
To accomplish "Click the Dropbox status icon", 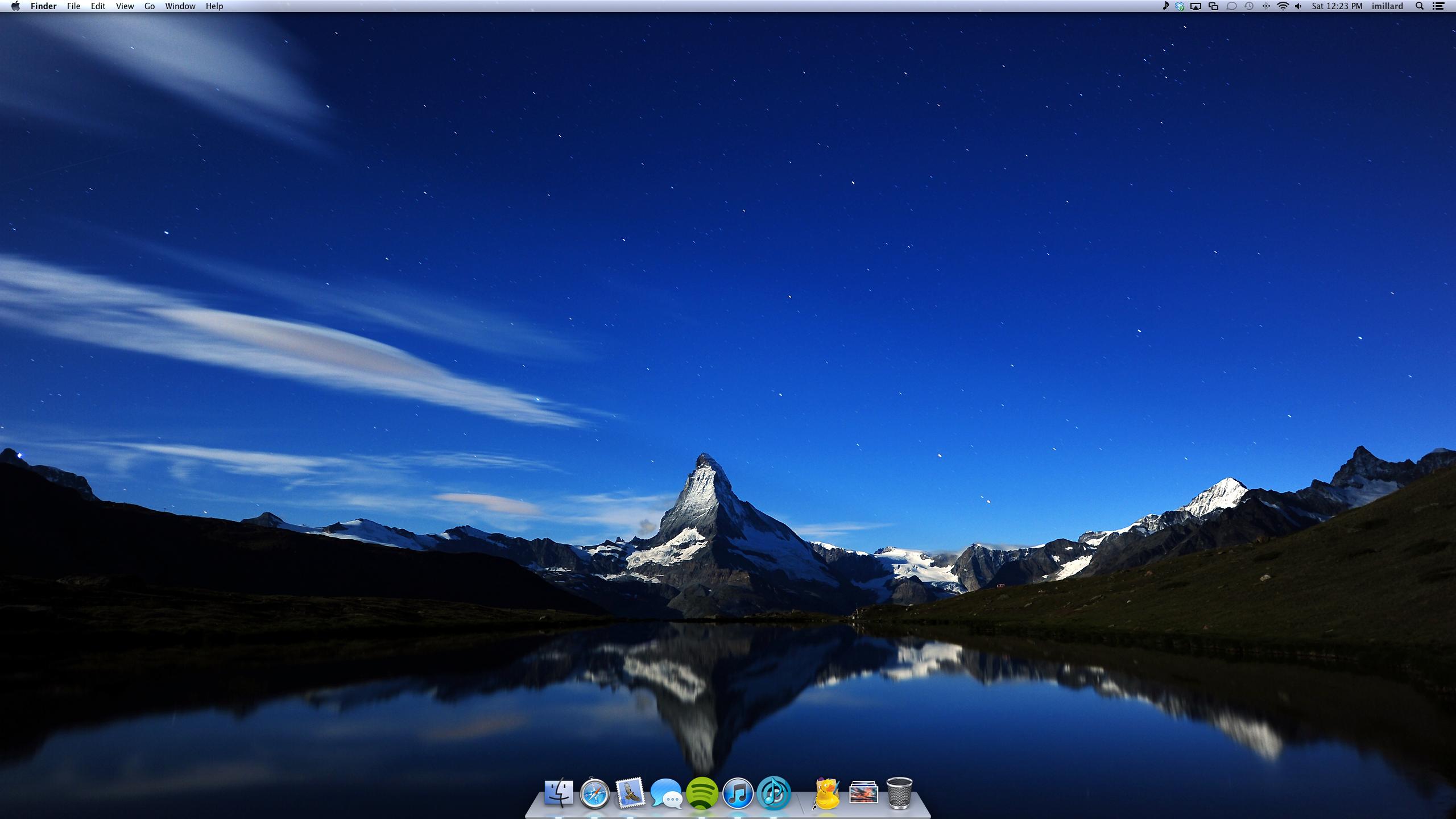I will 1180,6.
